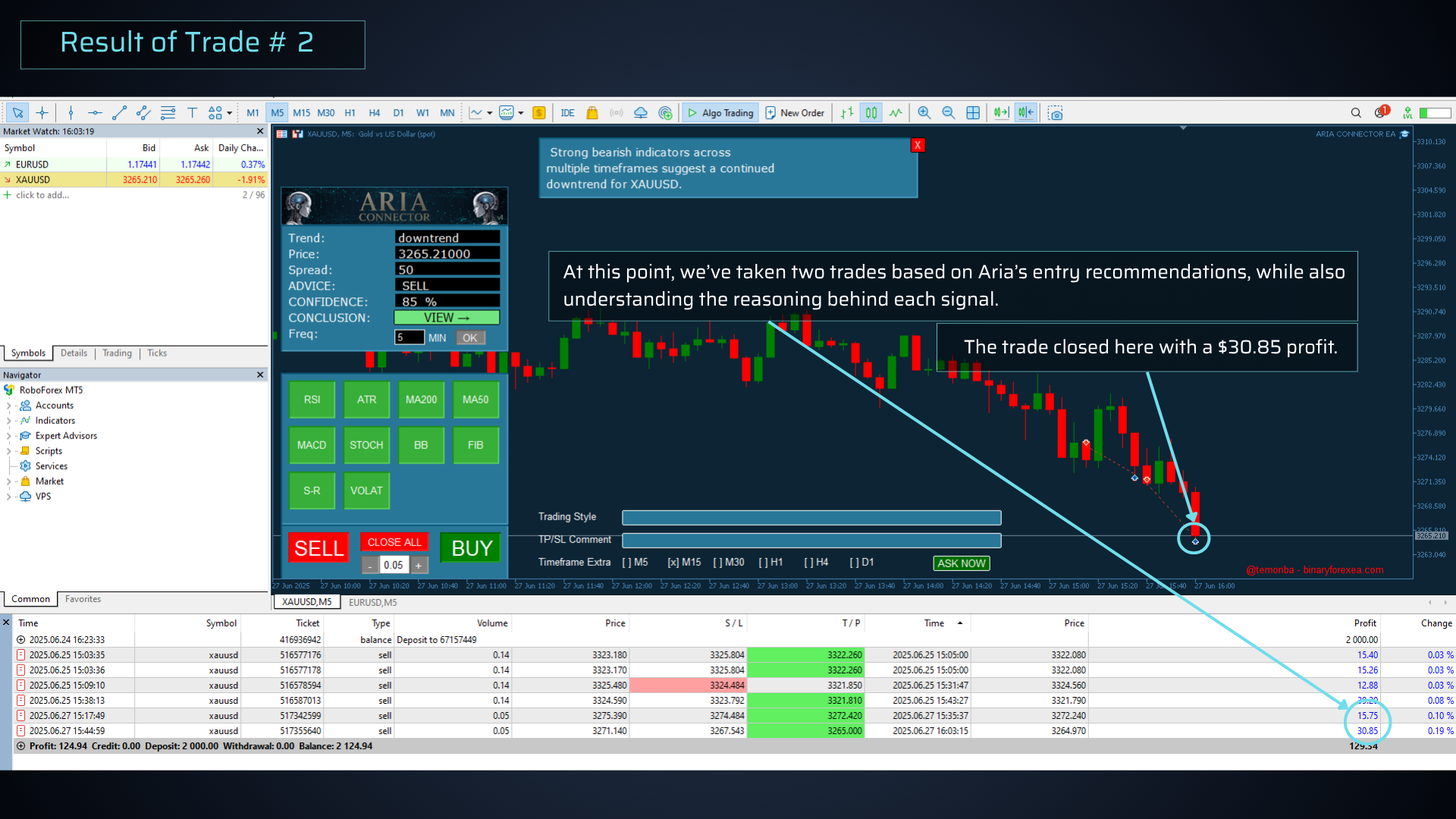Open account notifications with red badge
Image resolution: width=1456 pixels, height=819 pixels.
1382,112
